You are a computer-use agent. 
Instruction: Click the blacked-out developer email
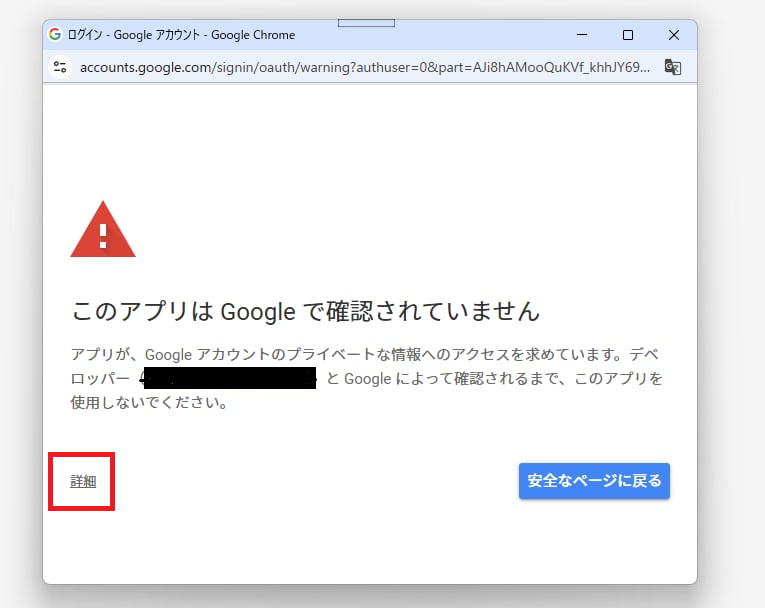tap(230, 379)
